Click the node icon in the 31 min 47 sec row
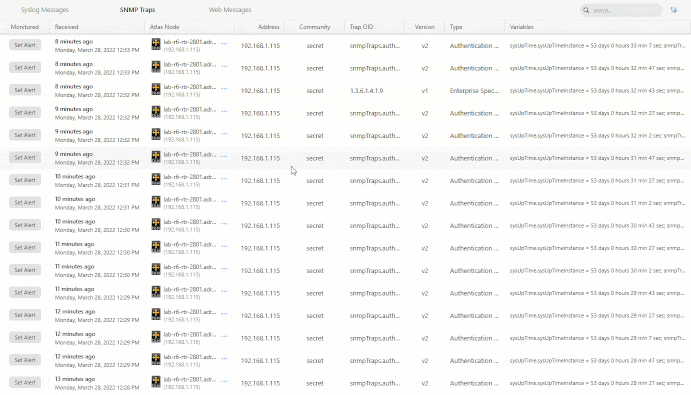The image size is (691, 395). click(x=156, y=157)
